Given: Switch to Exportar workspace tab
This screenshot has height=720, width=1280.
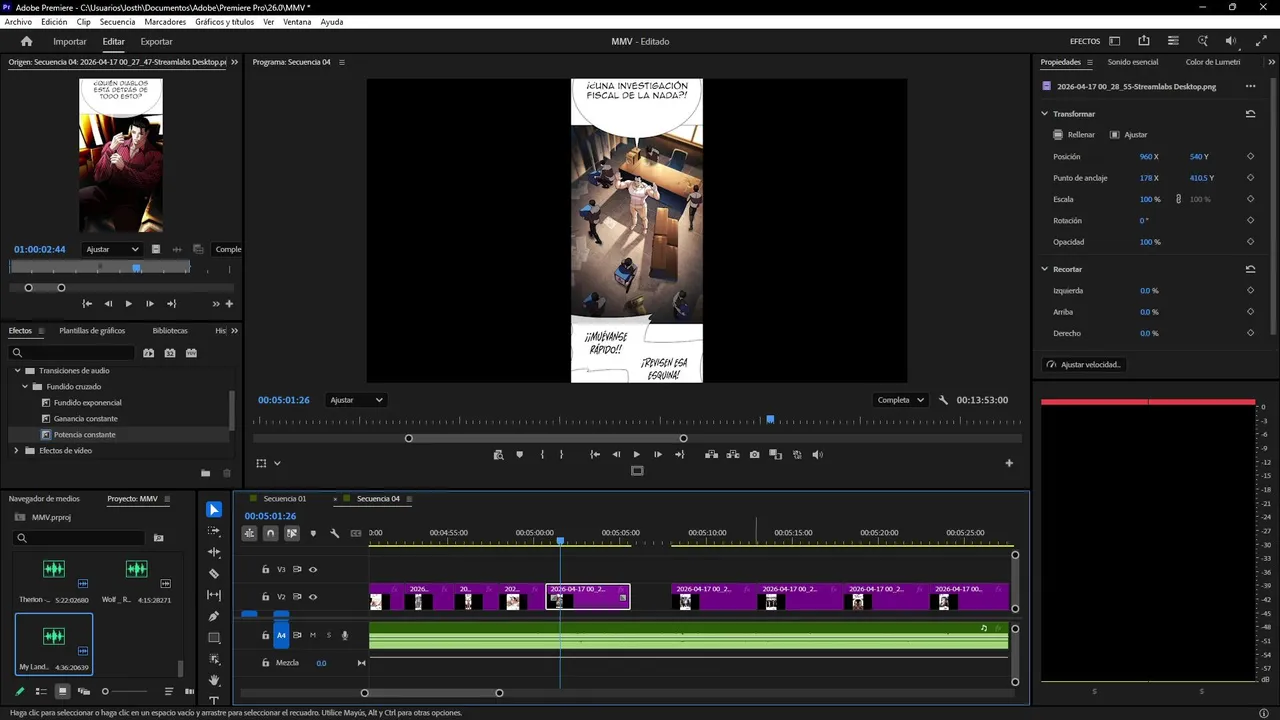Looking at the screenshot, I should tap(156, 41).
